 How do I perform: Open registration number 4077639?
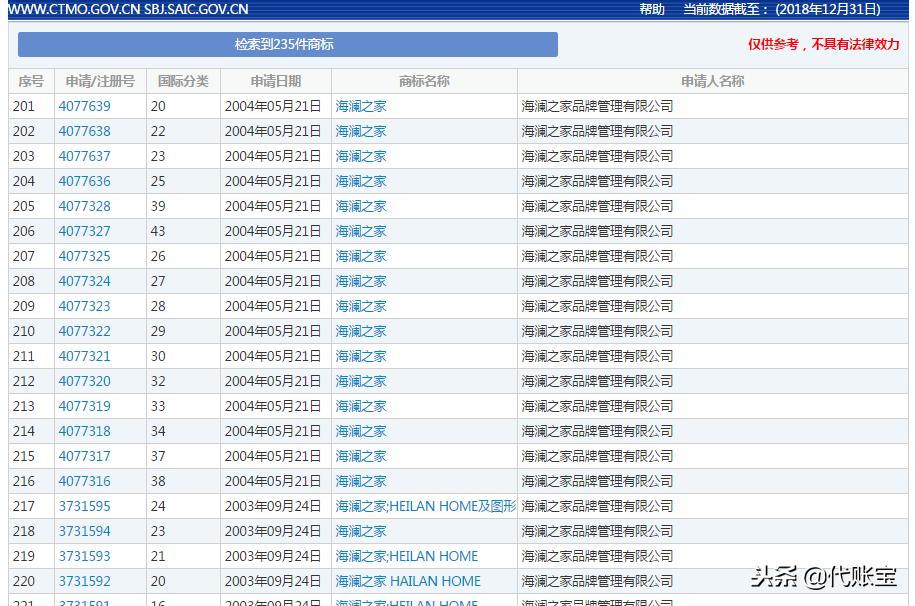84,106
